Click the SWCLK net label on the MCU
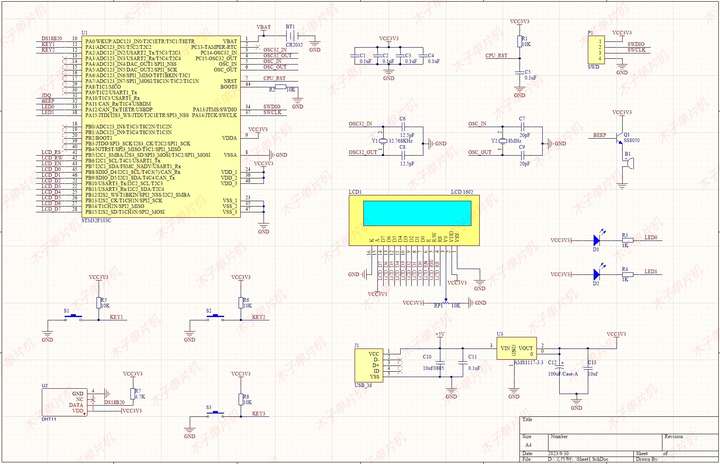720x464 pixels. 272,112
